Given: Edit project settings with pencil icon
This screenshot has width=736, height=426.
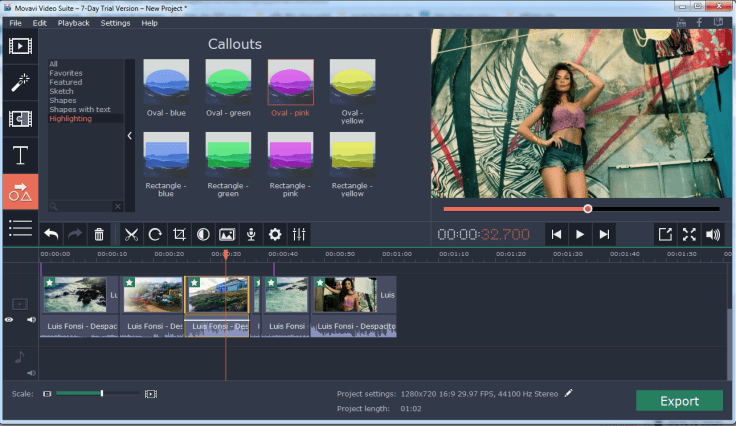Looking at the screenshot, I should tap(568, 393).
